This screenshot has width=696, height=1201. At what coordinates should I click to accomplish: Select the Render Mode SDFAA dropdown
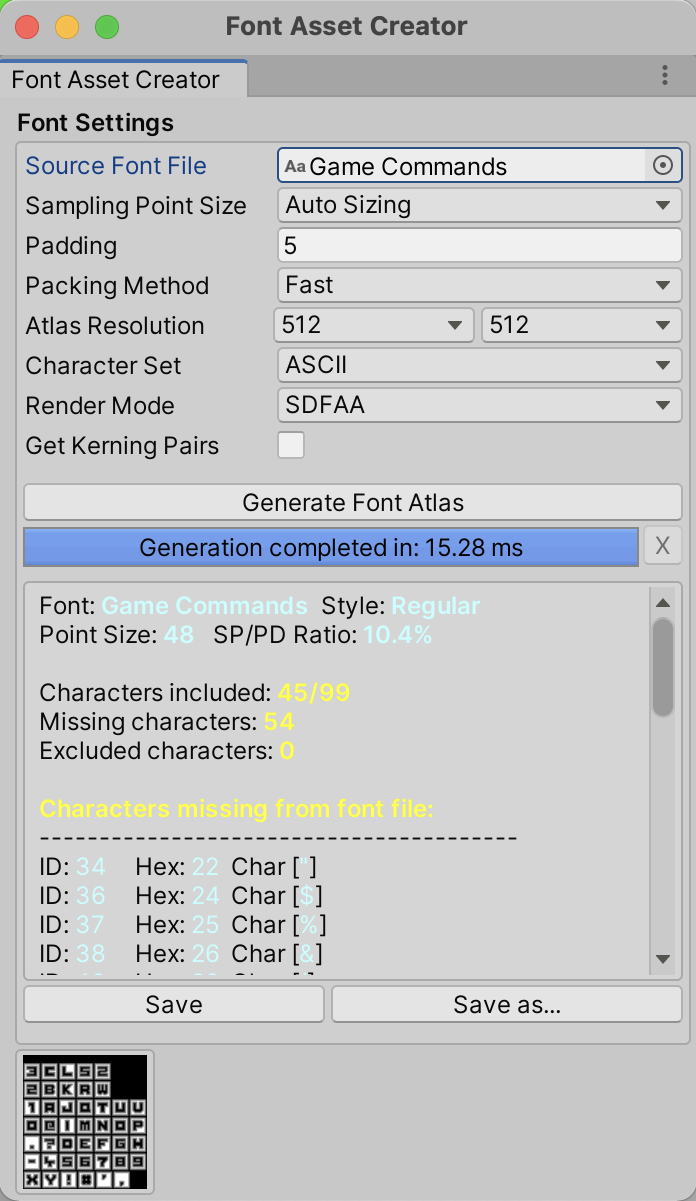[479, 406]
